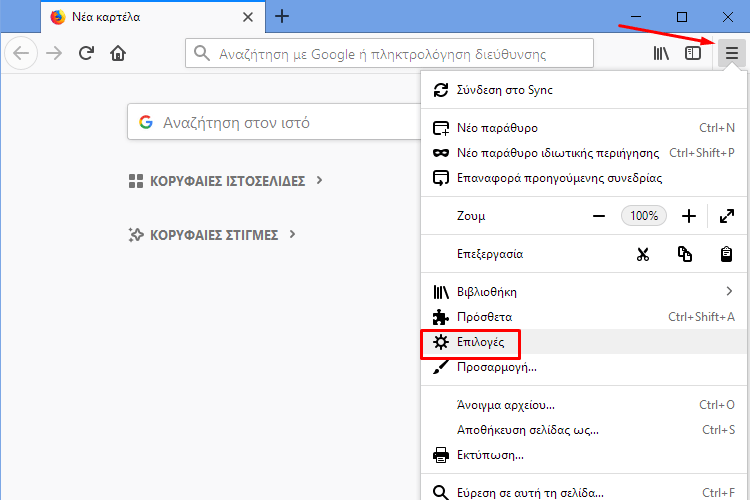Viewport: 750px width, 500px height.
Task: Click the Paste clipboard icon
Action: click(726, 254)
